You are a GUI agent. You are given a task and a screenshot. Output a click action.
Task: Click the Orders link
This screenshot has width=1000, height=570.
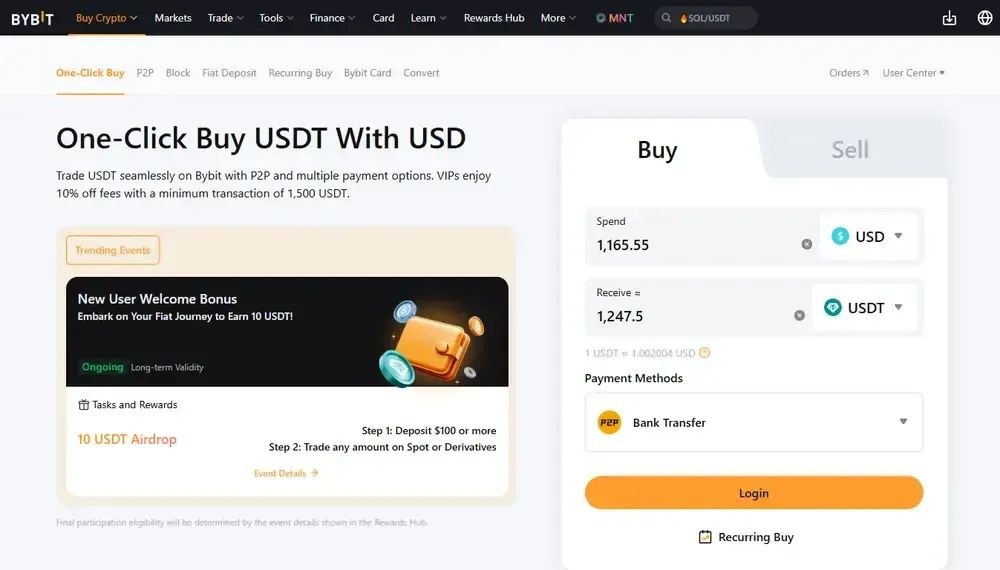pyautogui.click(x=849, y=73)
